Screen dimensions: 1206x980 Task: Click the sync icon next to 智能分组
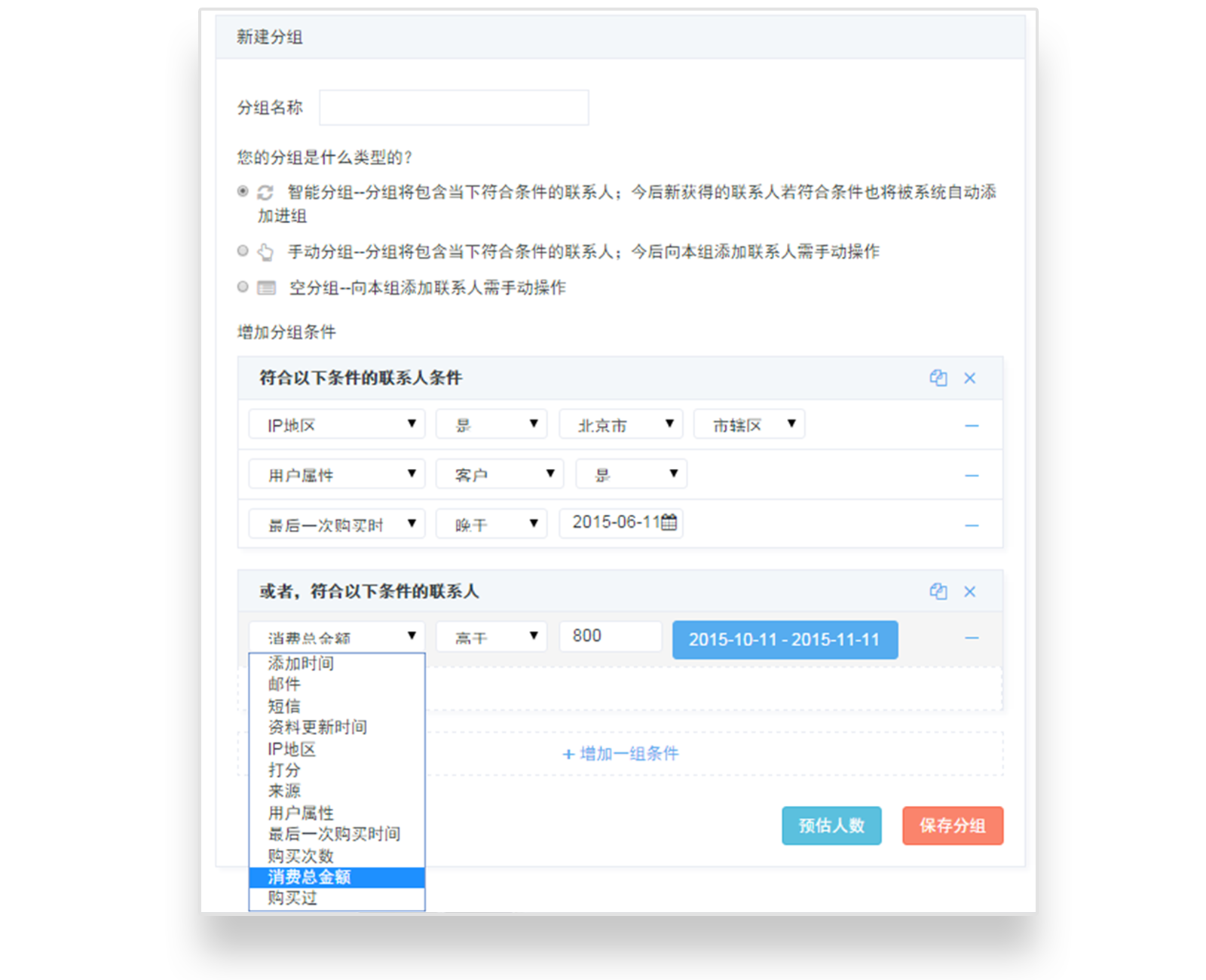[x=265, y=193]
